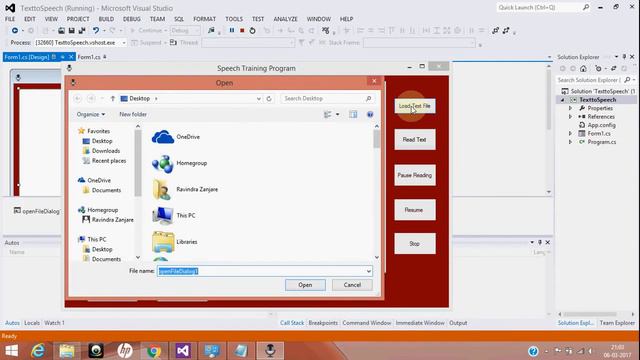Select Recent places in the navigation pane
The image size is (640, 360).
109,161
